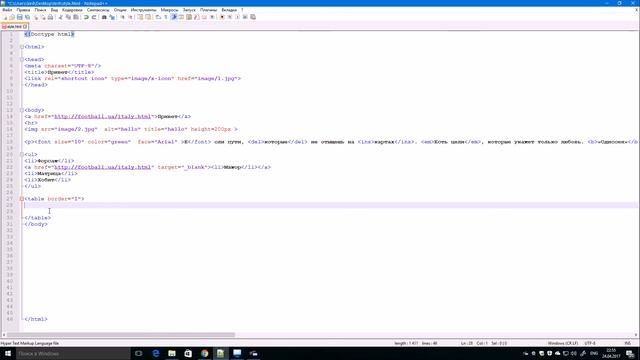
Task: Toggle the highlighted indent guide icon
Action: (x=173, y=17)
